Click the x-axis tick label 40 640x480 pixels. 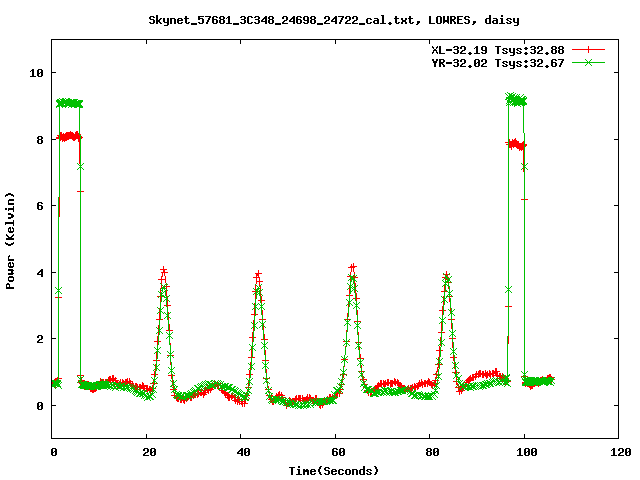coord(243,452)
